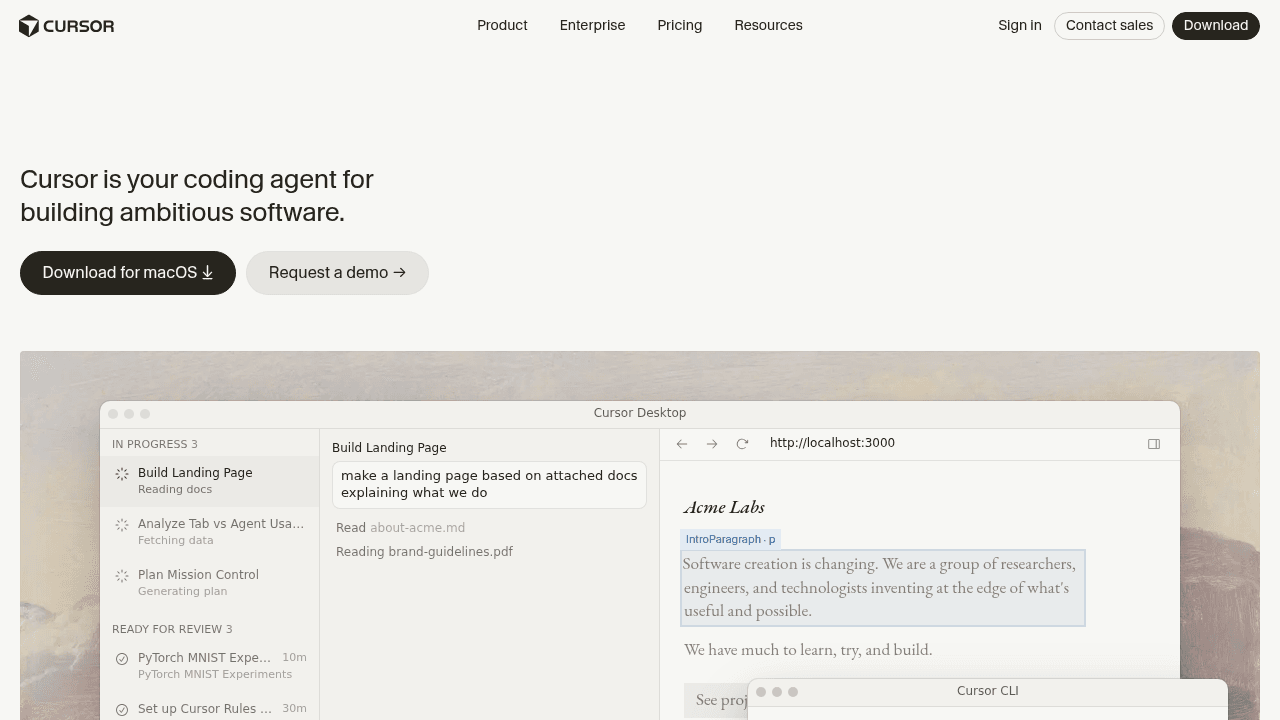Click the Cursor logo in header

[x=67, y=26]
